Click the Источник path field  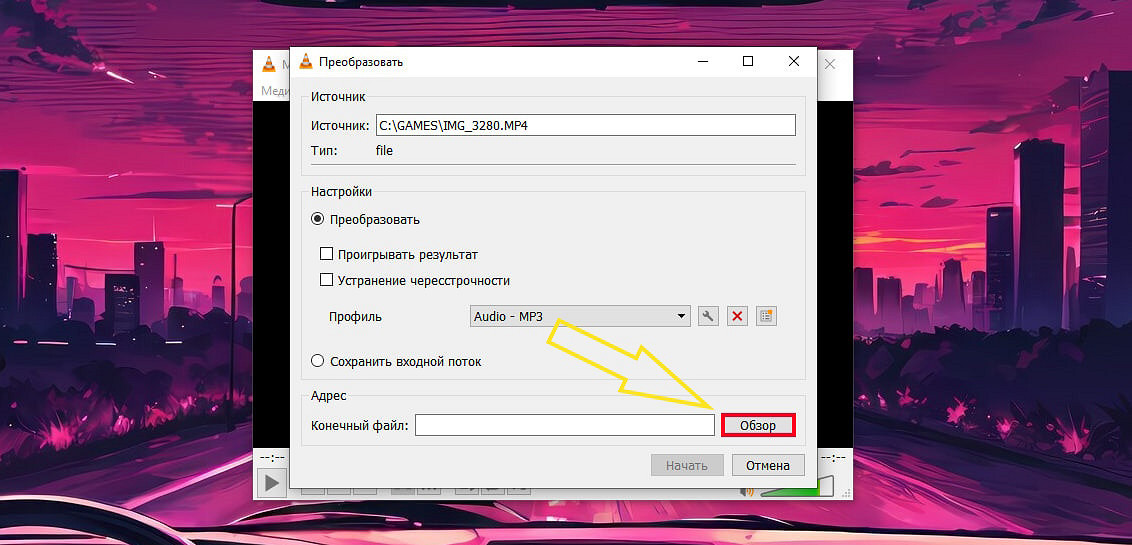point(585,125)
